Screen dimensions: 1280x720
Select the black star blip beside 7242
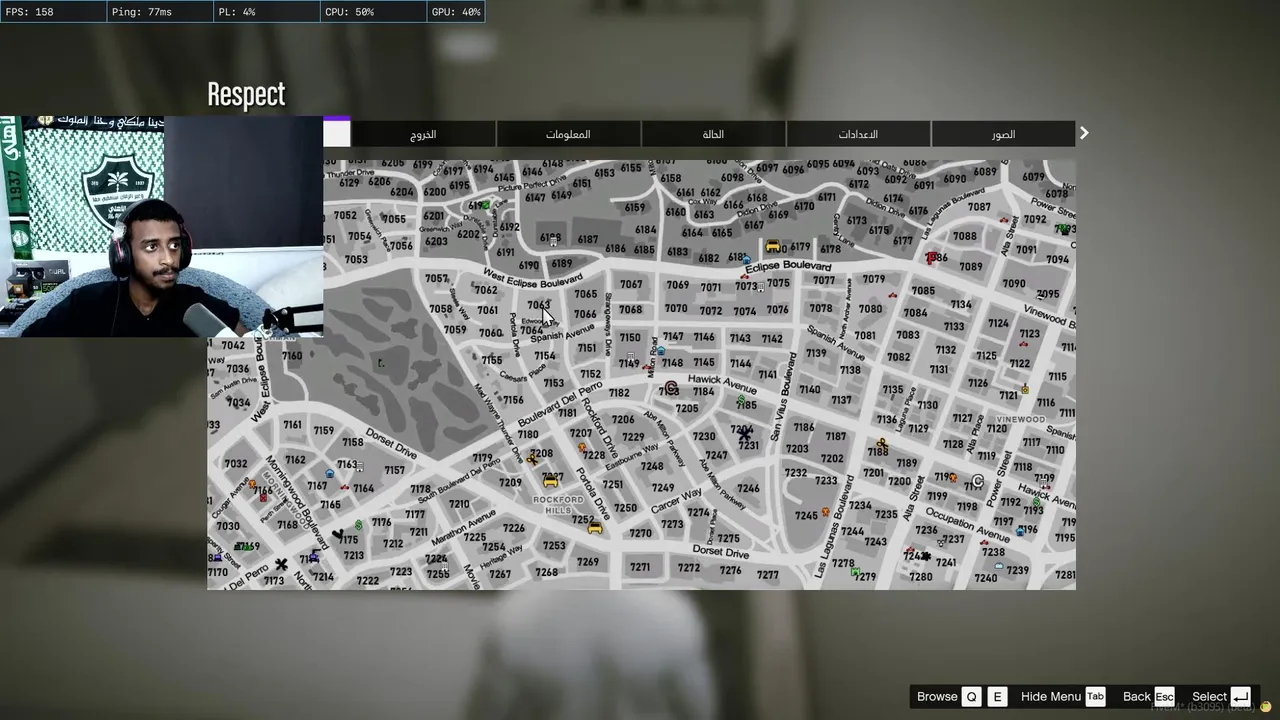(926, 556)
